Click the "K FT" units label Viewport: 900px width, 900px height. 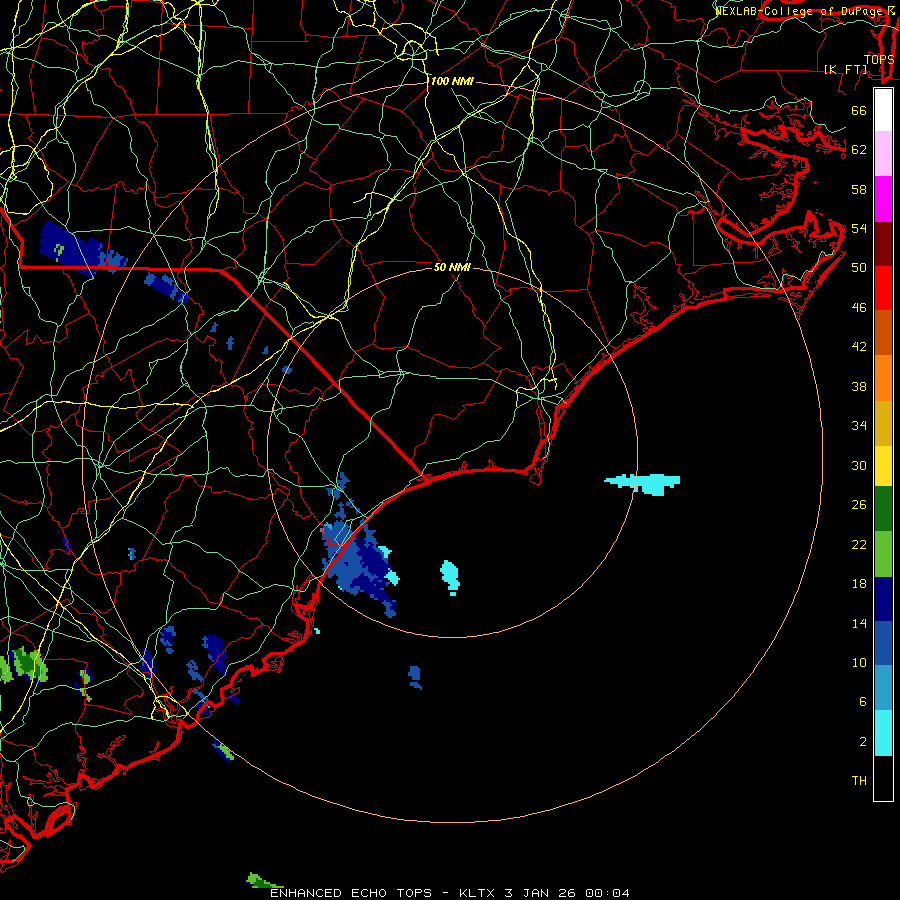846,69
